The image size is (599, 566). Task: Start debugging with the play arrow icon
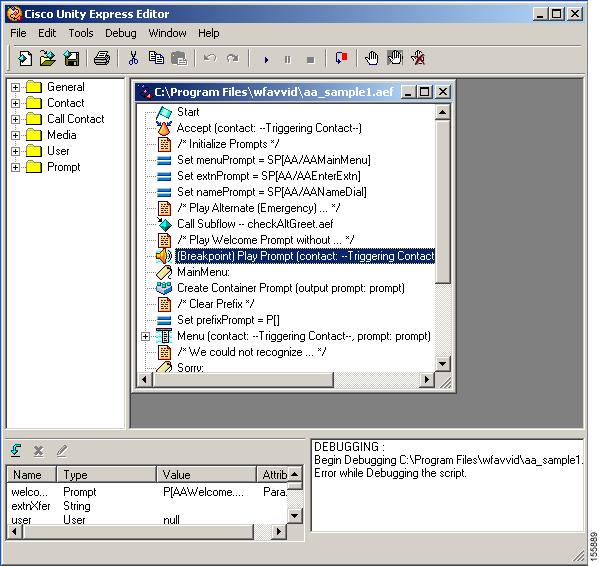coord(266,60)
